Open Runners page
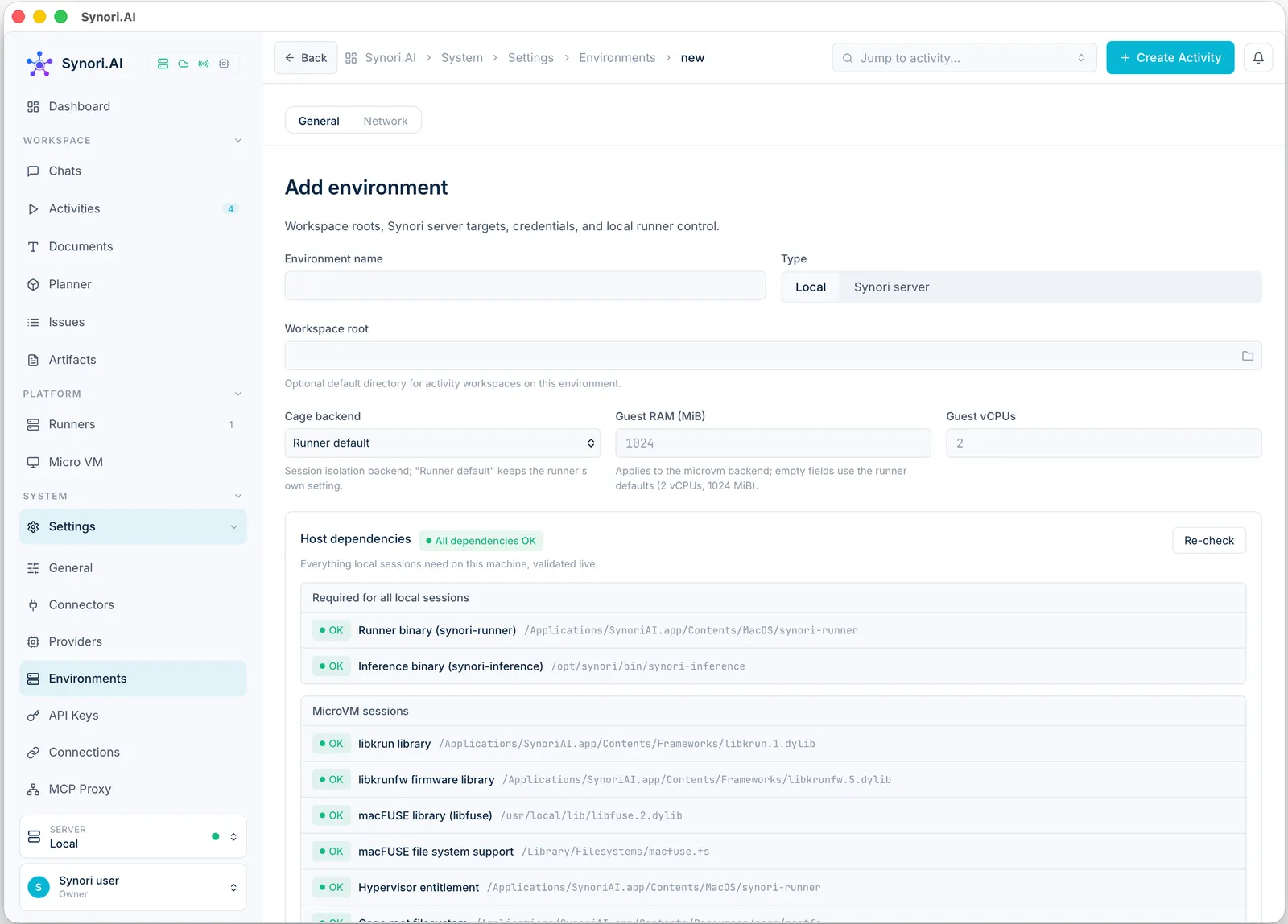The width and height of the screenshot is (1288, 924). 133,424
